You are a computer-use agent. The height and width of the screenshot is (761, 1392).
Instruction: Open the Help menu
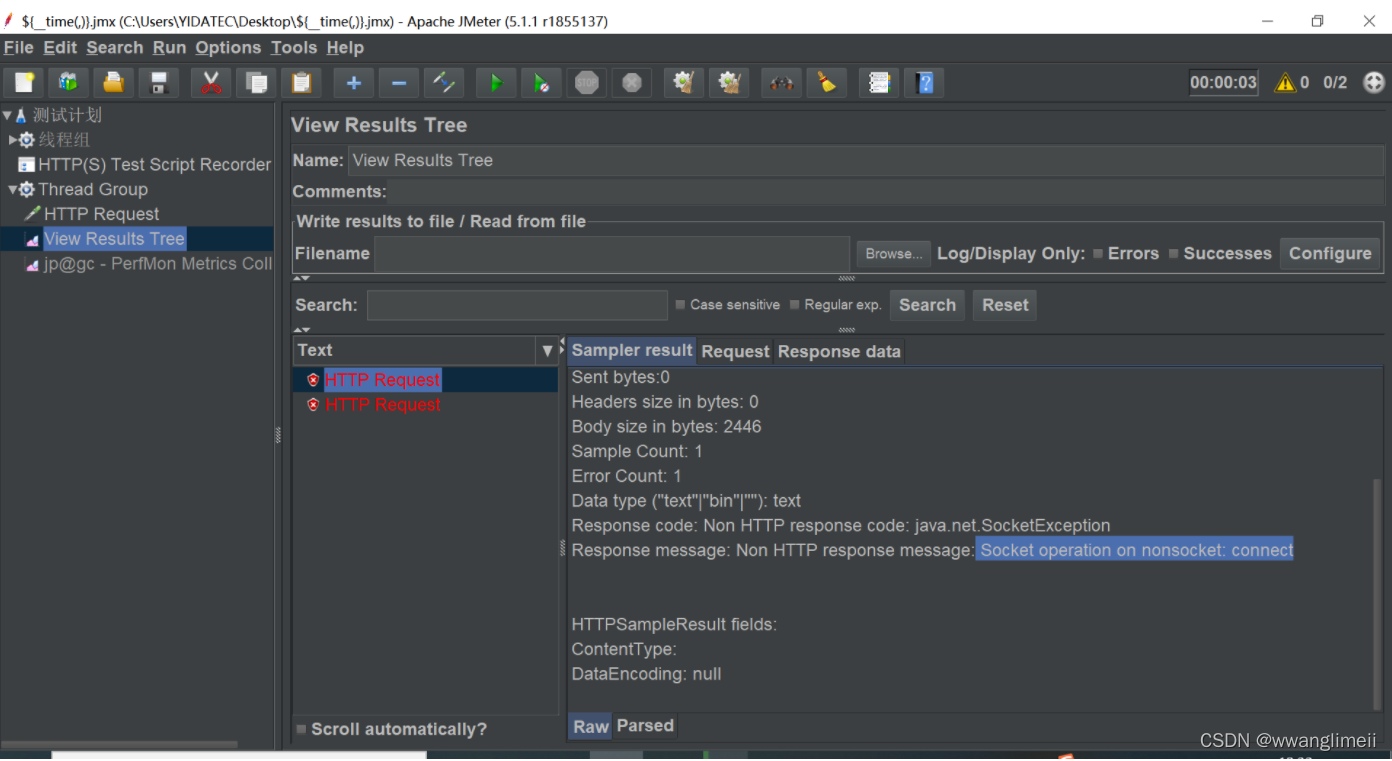pyautogui.click(x=345, y=48)
